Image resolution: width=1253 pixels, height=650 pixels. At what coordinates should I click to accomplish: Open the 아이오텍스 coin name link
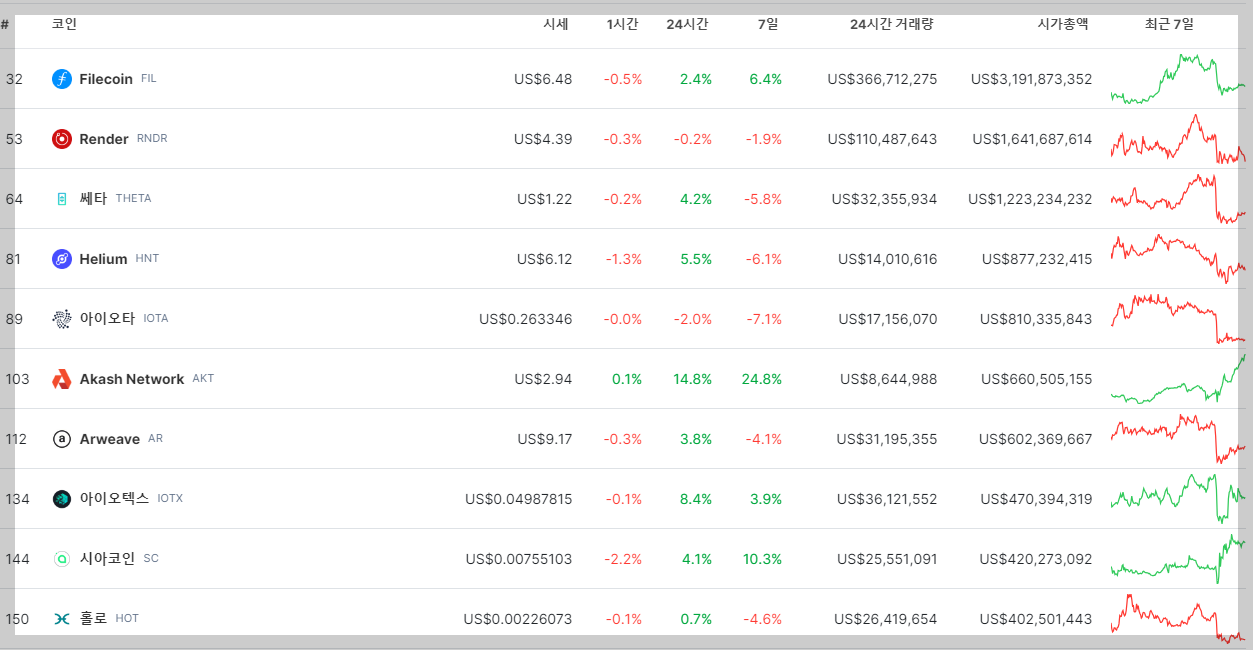click(115, 499)
